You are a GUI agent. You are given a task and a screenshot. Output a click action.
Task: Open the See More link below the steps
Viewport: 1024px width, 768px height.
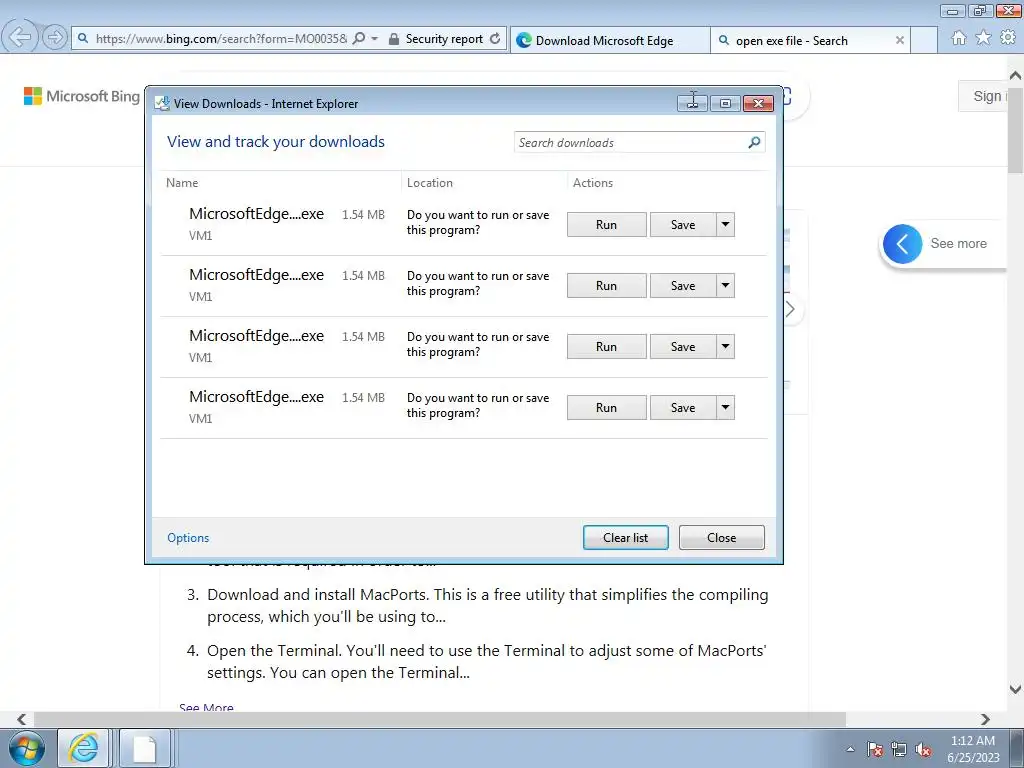206,708
